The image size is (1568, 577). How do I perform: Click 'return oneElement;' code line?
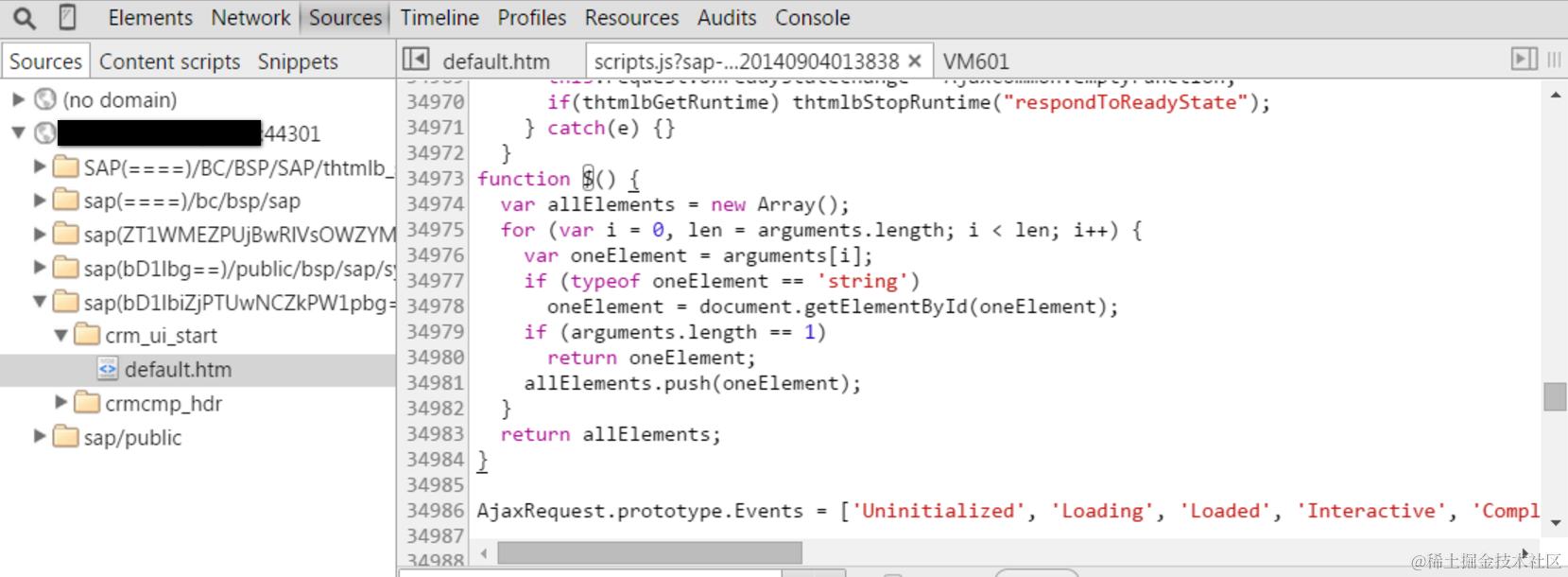[x=652, y=358]
